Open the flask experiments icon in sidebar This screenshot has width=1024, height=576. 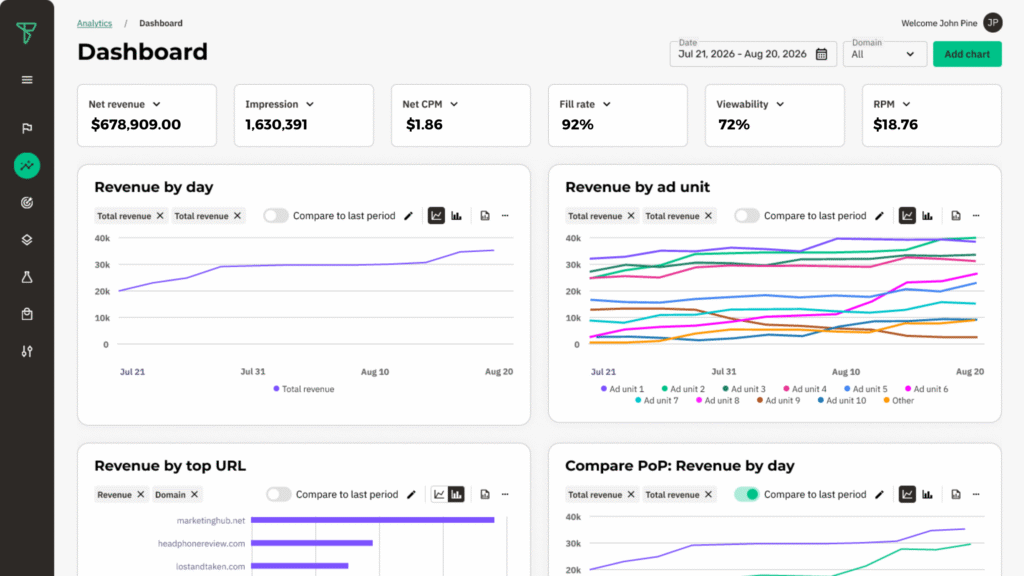pos(27,277)
